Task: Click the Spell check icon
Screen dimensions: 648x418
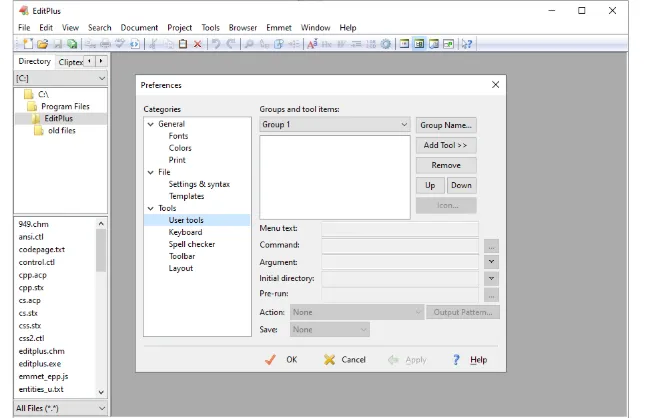Action: [x=120, y=44]
